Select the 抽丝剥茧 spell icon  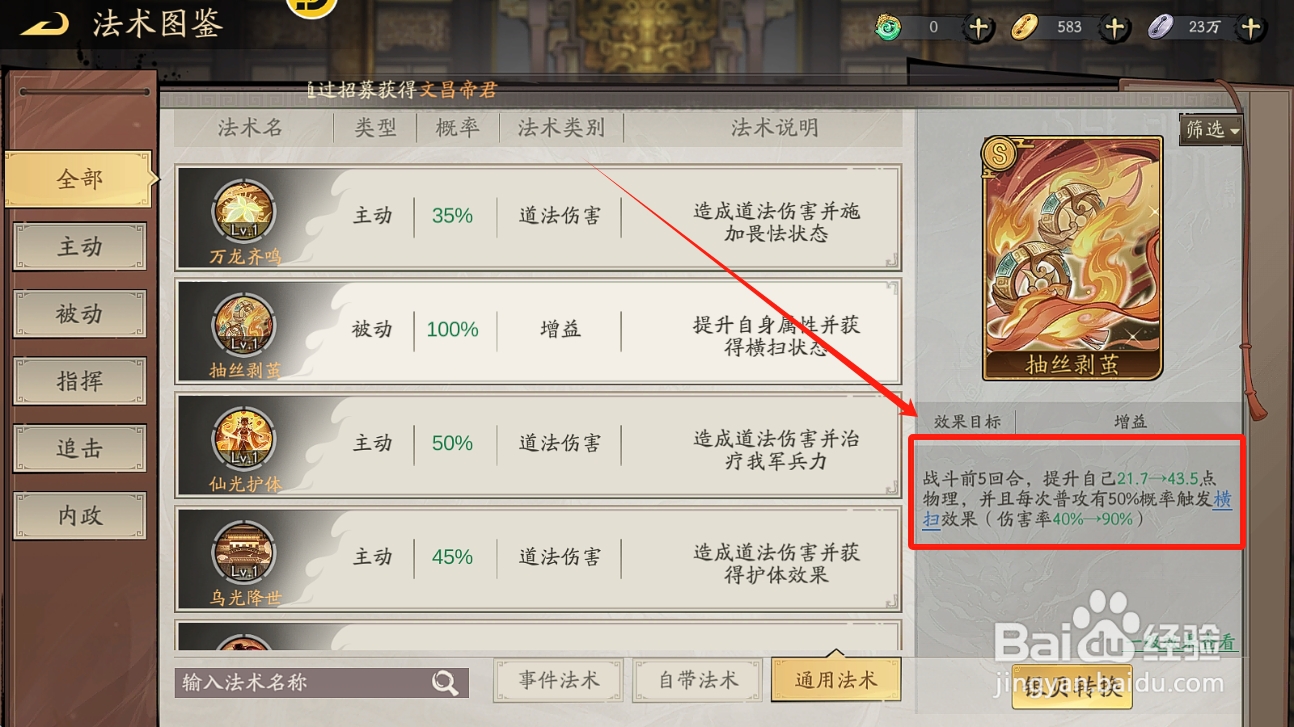pyautogui.click(x=245, y=328)
